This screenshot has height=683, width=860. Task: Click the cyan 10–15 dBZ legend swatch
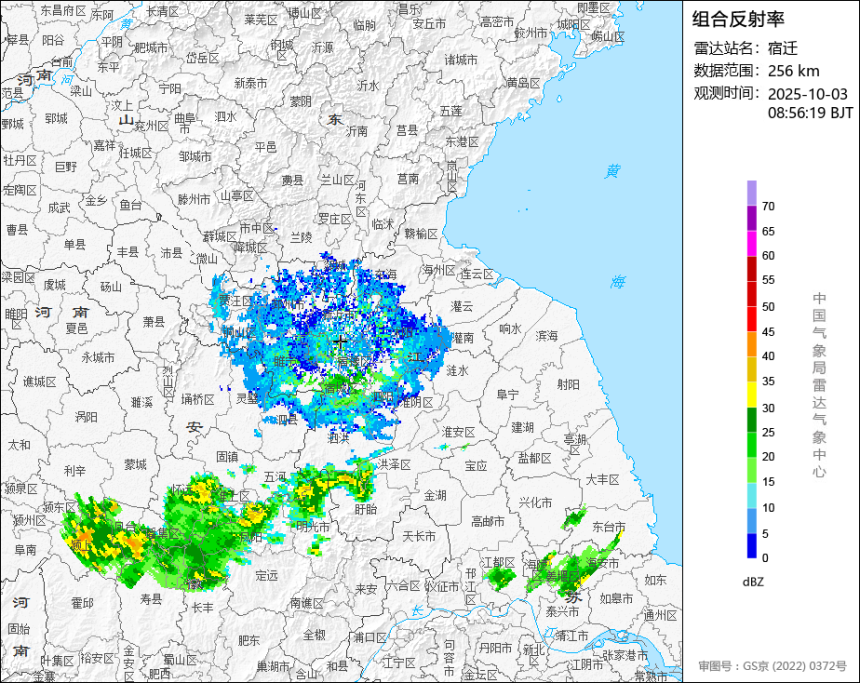pos(751,495)
